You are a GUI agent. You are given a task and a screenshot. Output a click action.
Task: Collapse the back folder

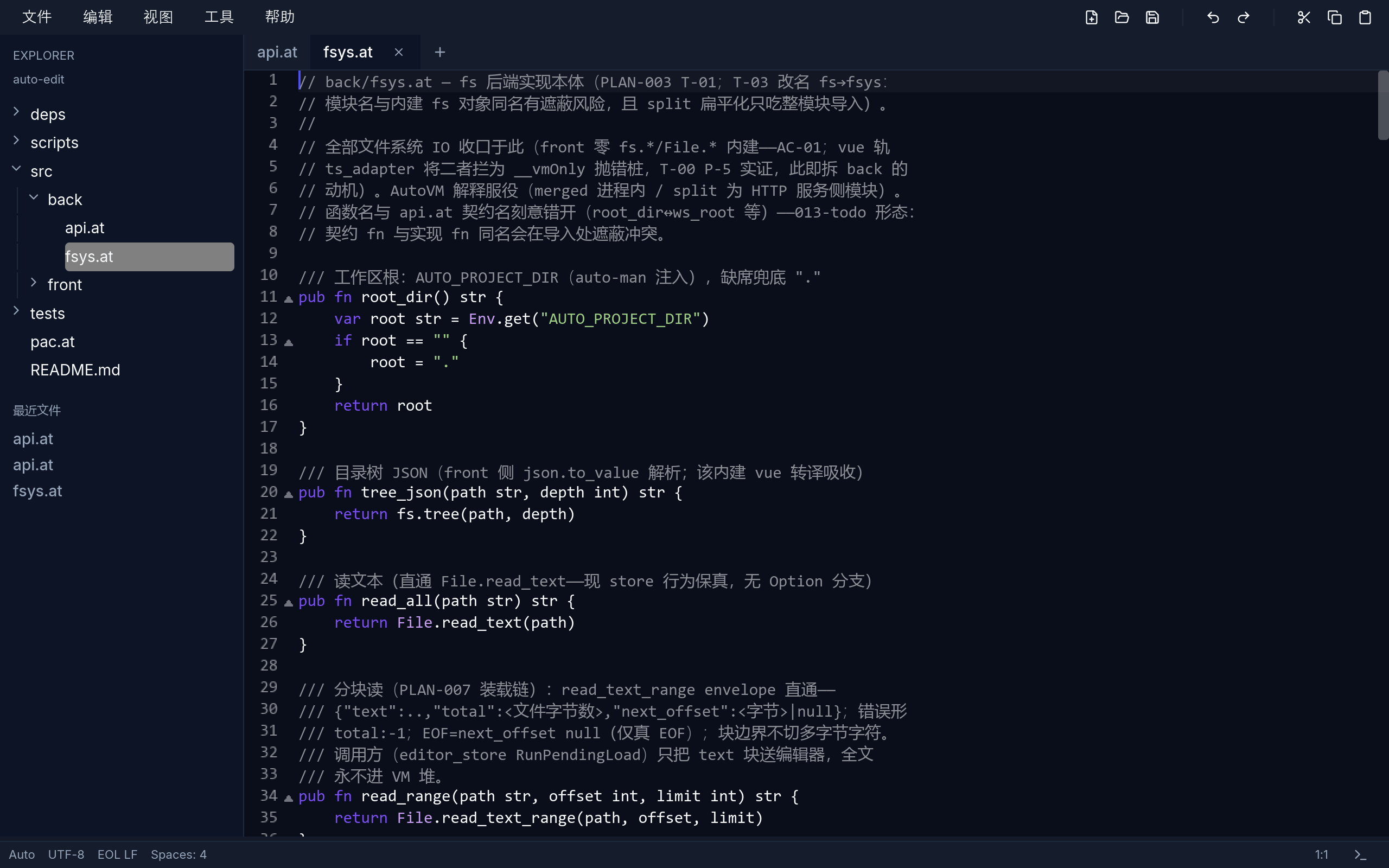click(33, 197)
